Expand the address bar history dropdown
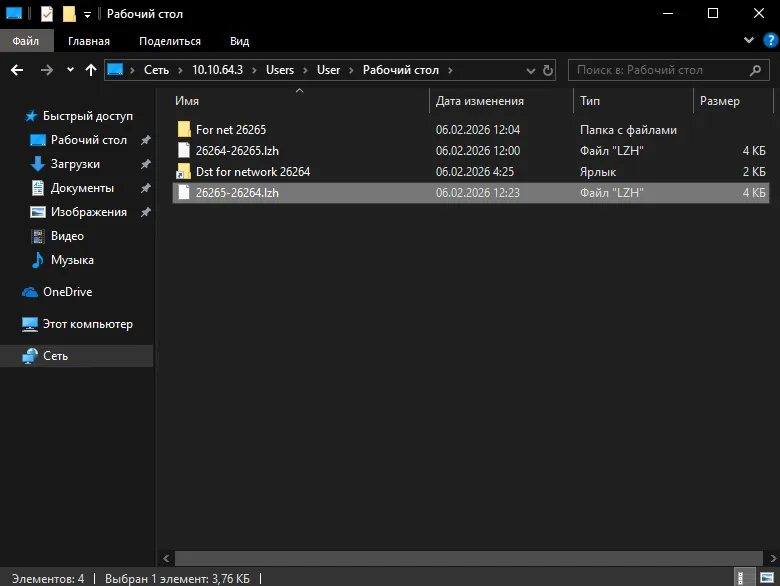This screenshot has height=586, width=780. [x=531, y=71]
